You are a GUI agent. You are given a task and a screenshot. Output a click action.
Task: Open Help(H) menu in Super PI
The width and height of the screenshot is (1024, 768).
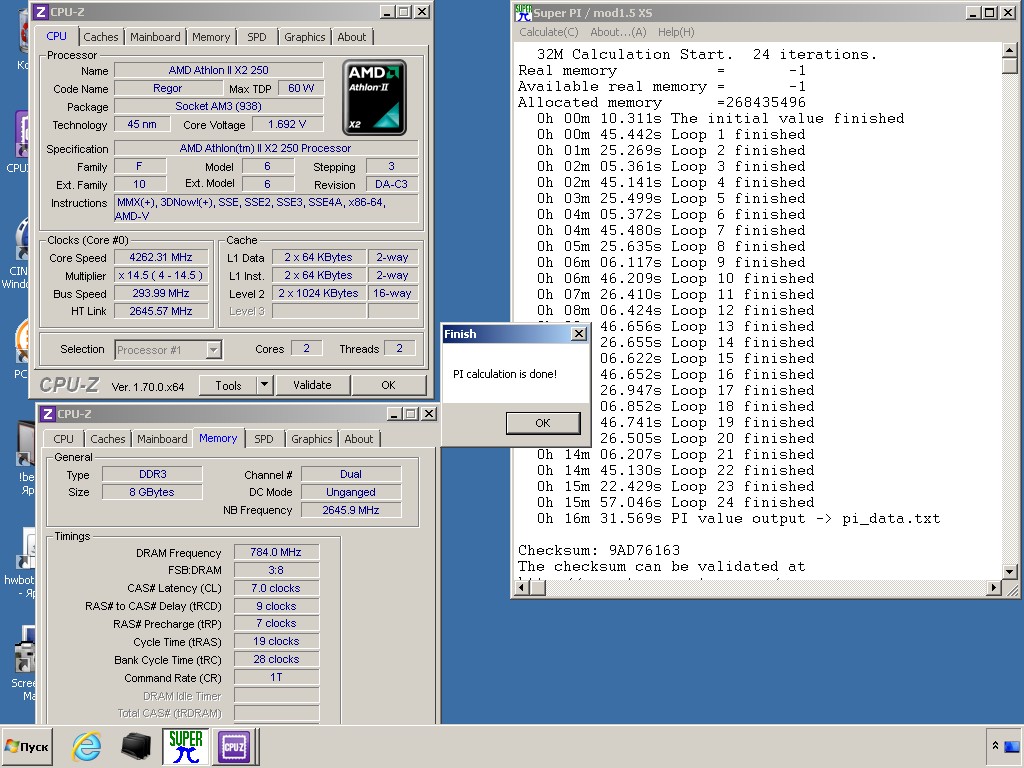coord(676,32)
